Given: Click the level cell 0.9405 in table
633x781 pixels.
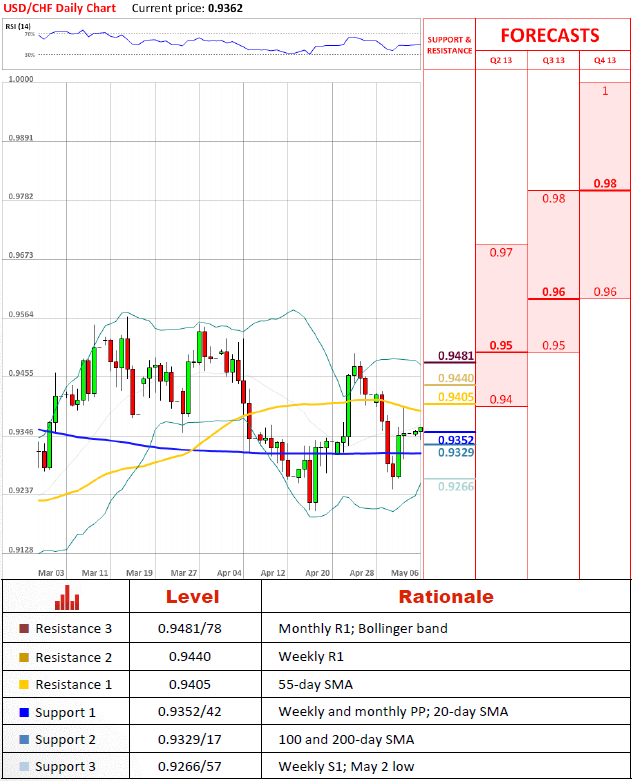Looking at the screenshot, I should (190, 684).
